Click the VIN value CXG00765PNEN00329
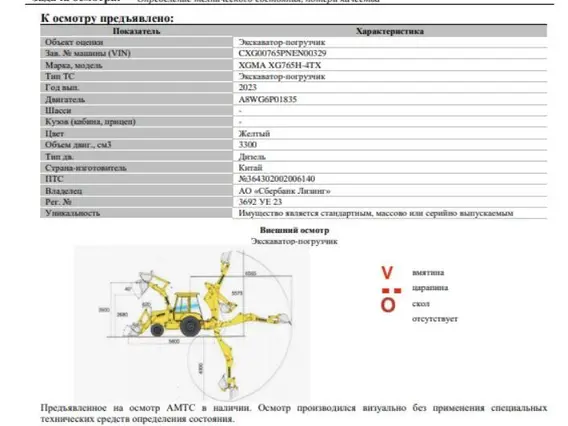Image resolution: width=568 pixels, height=426 pixels. (282, 53)
